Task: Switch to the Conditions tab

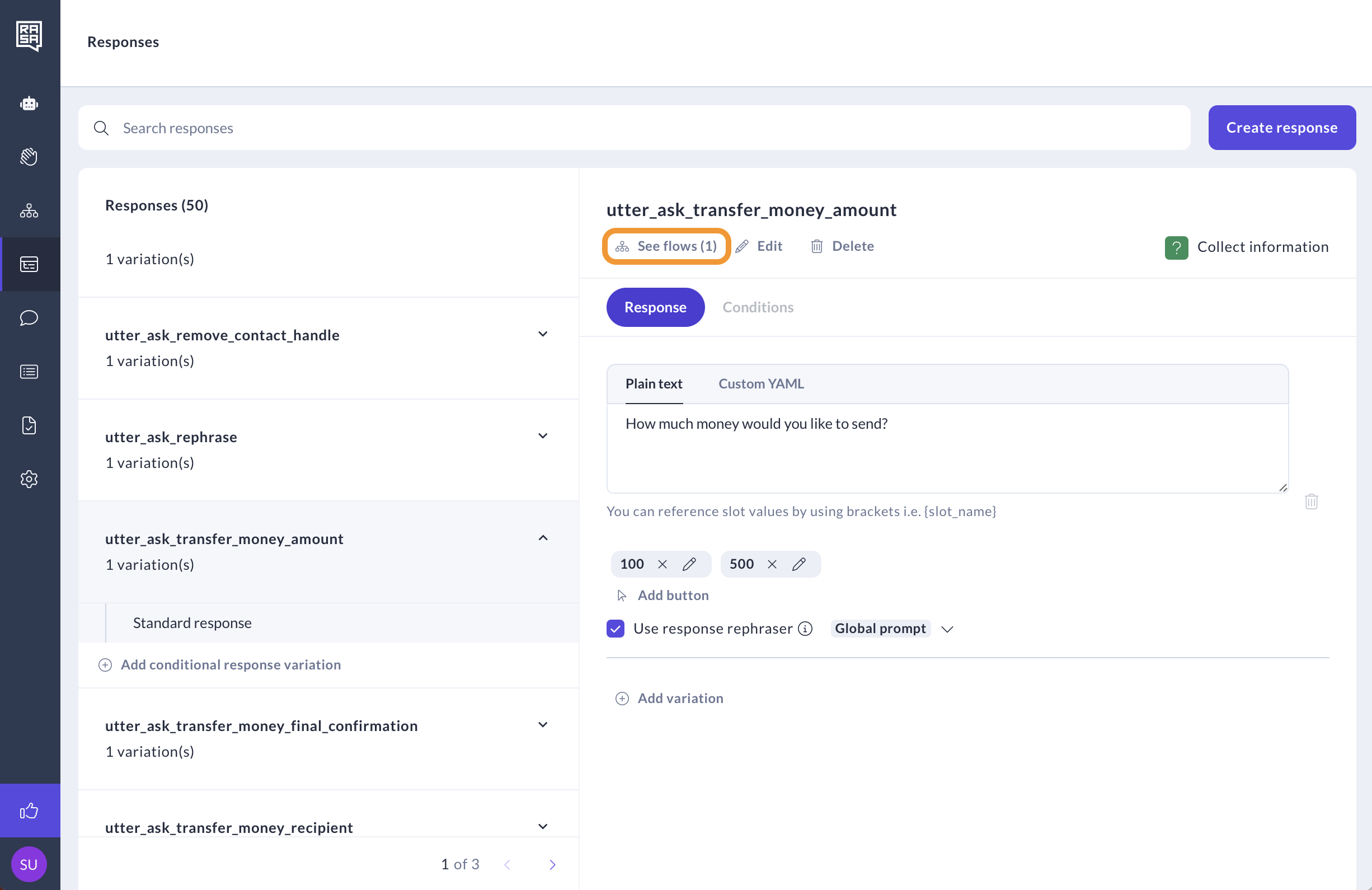Action: (758, 307)
